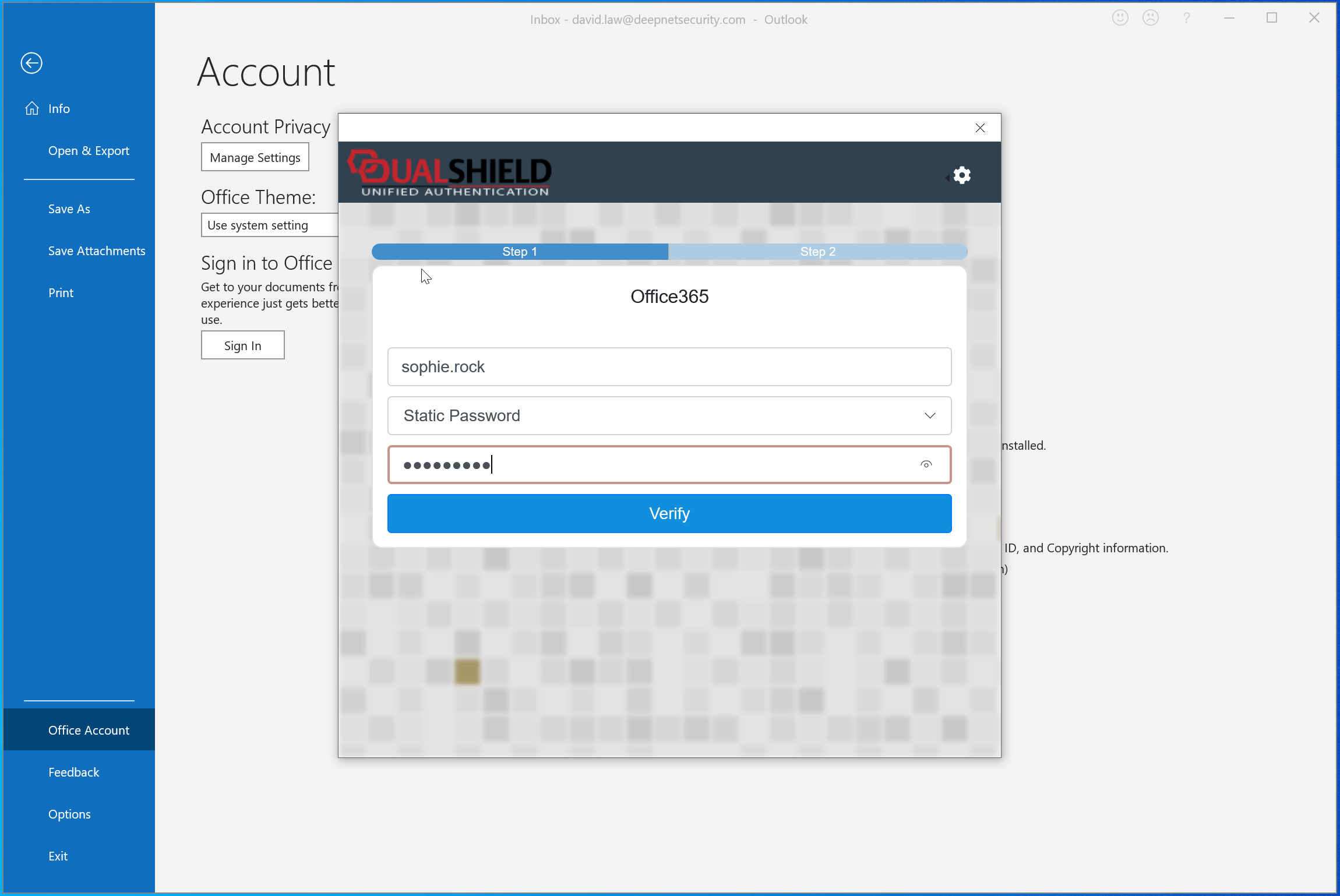1340x896 pixels.
Task: Click the sophie.rock username field
Action: tap(669, 366)
